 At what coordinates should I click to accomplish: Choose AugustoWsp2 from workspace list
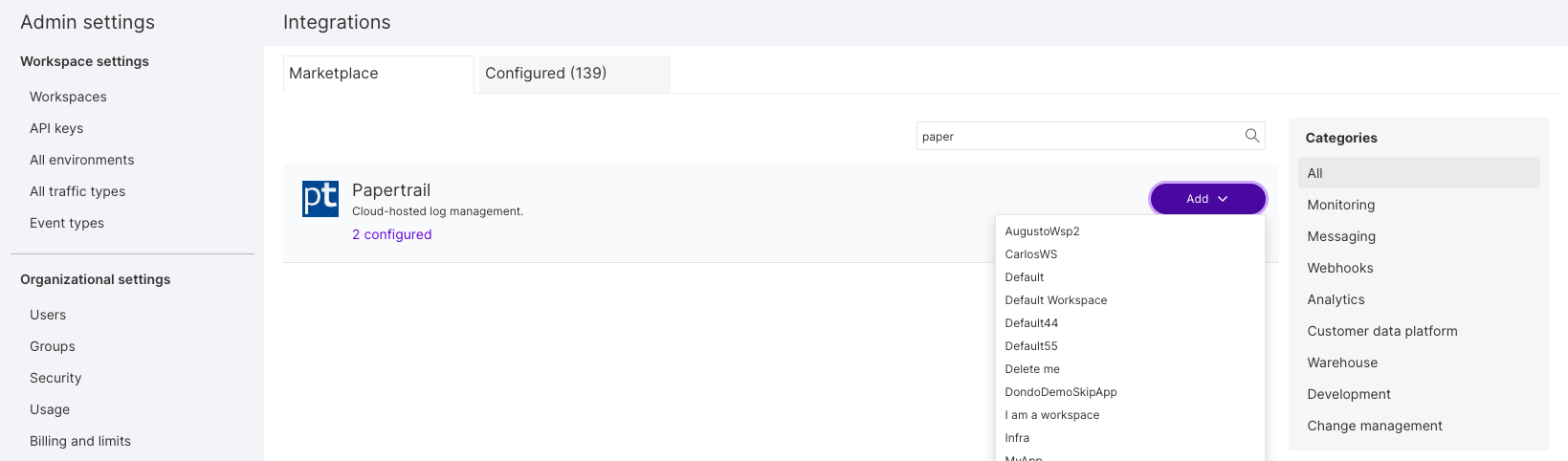click(x=1042, y=231)
